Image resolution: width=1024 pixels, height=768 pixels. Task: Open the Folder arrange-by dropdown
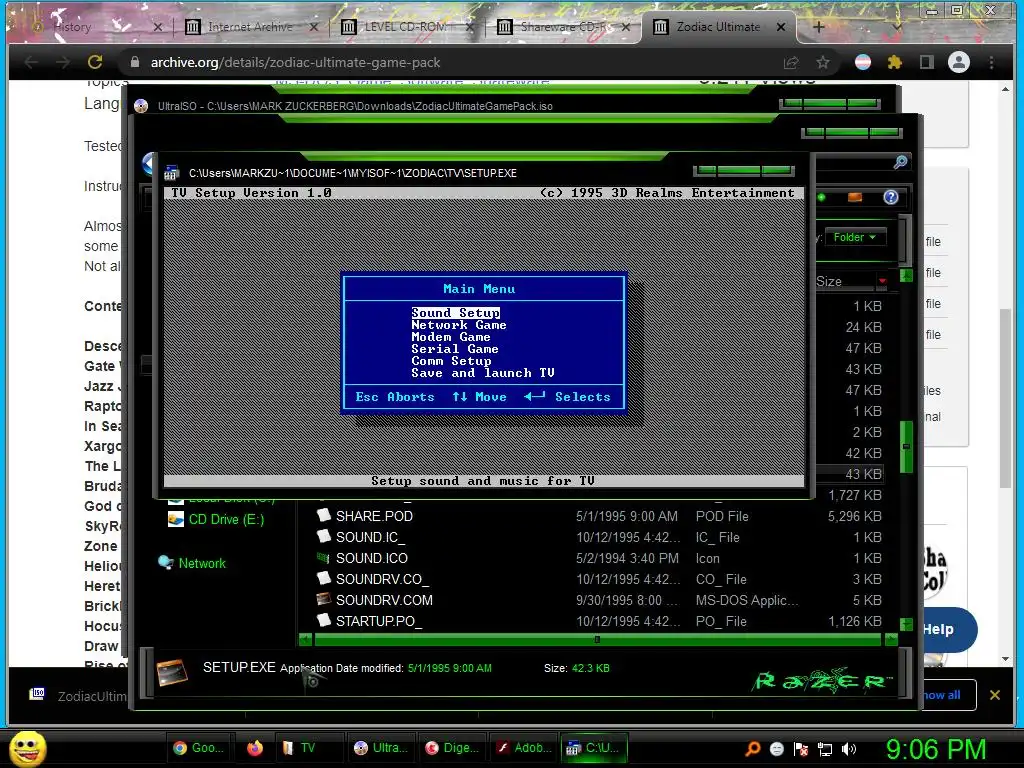coord(855,237)
